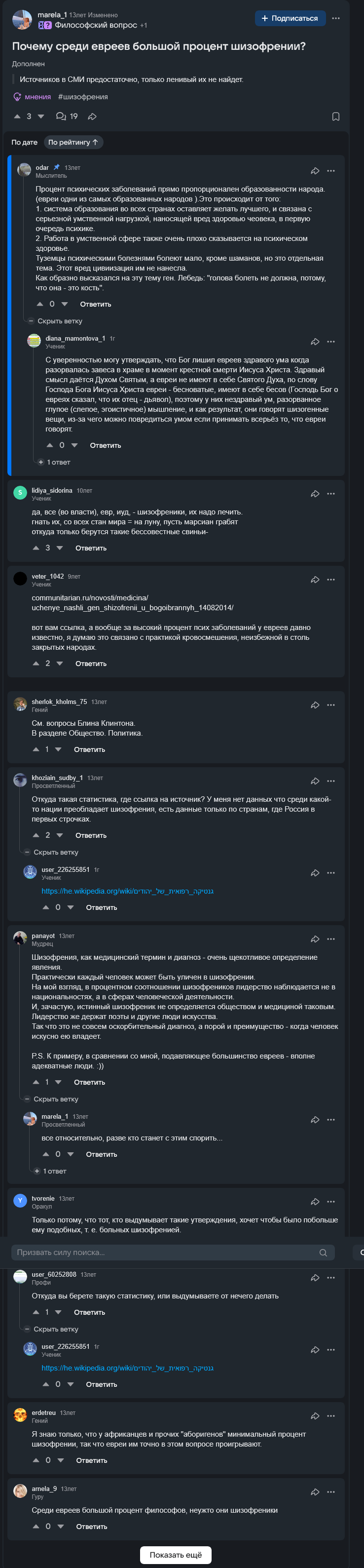Click the share icon on odar's answer
This screenshot has width=364, height=1568.
pos(315,171)
